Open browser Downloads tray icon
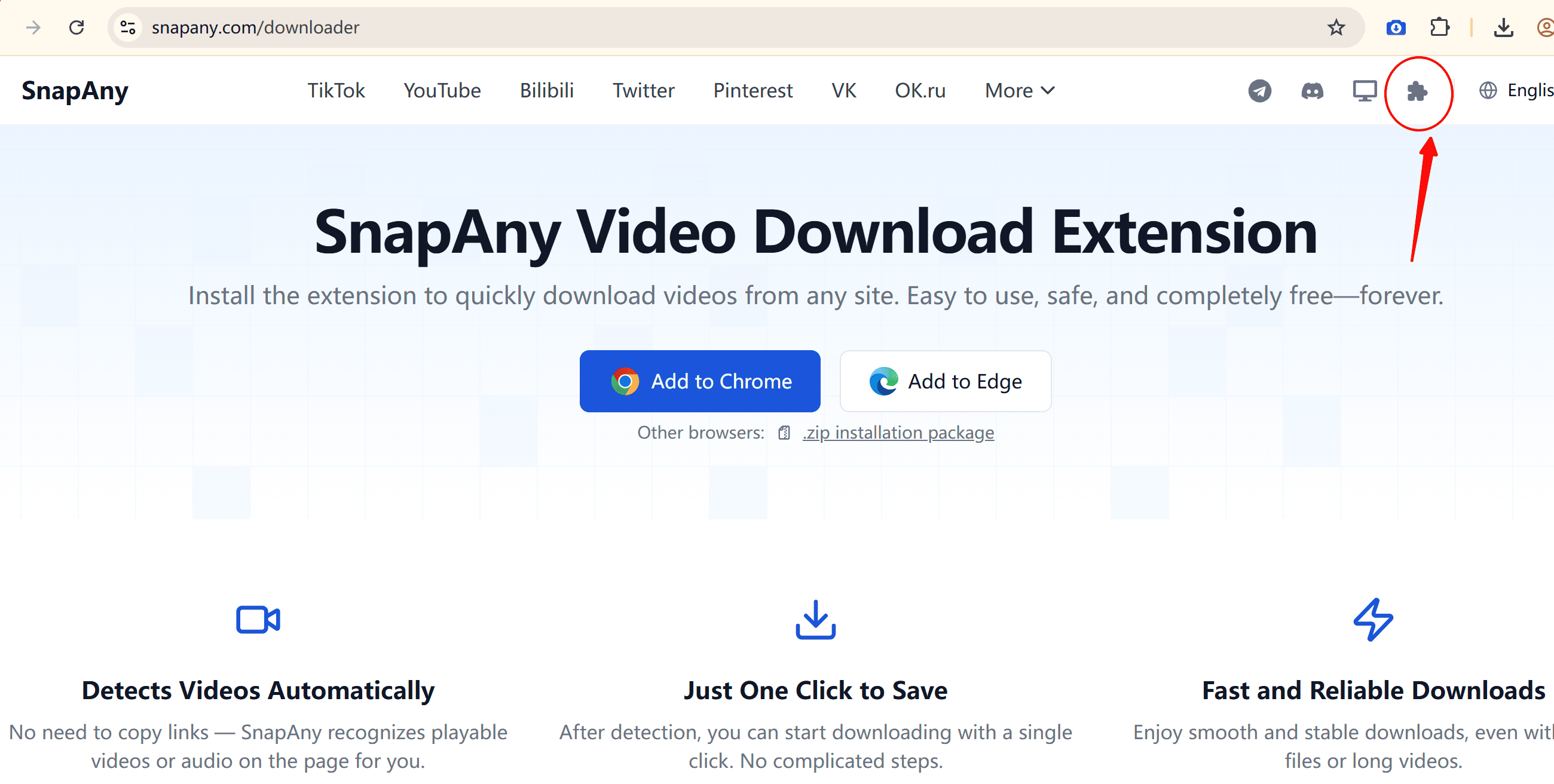1554x784 pixels. (1503, 27)
